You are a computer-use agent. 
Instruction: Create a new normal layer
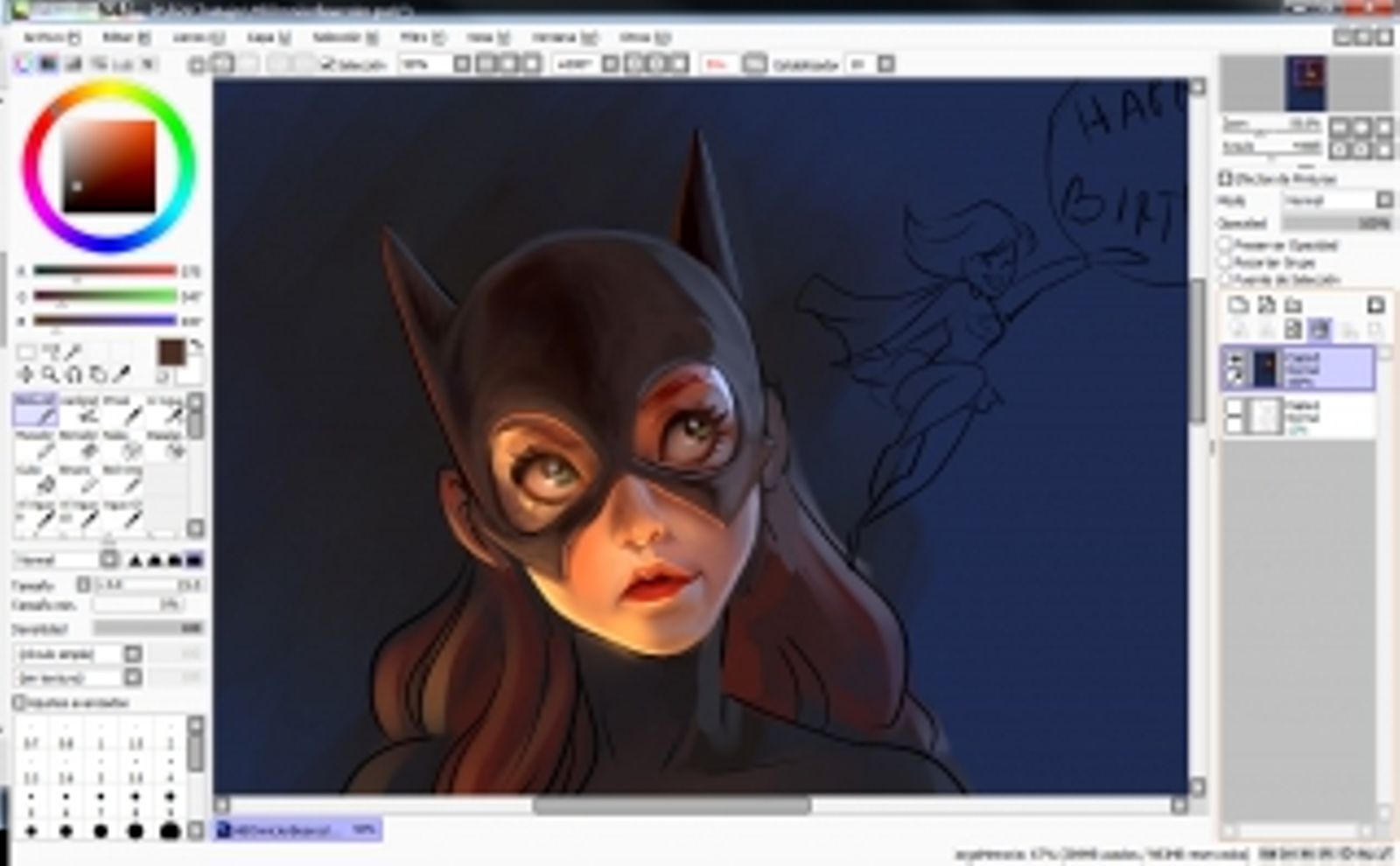point(1238,305)
